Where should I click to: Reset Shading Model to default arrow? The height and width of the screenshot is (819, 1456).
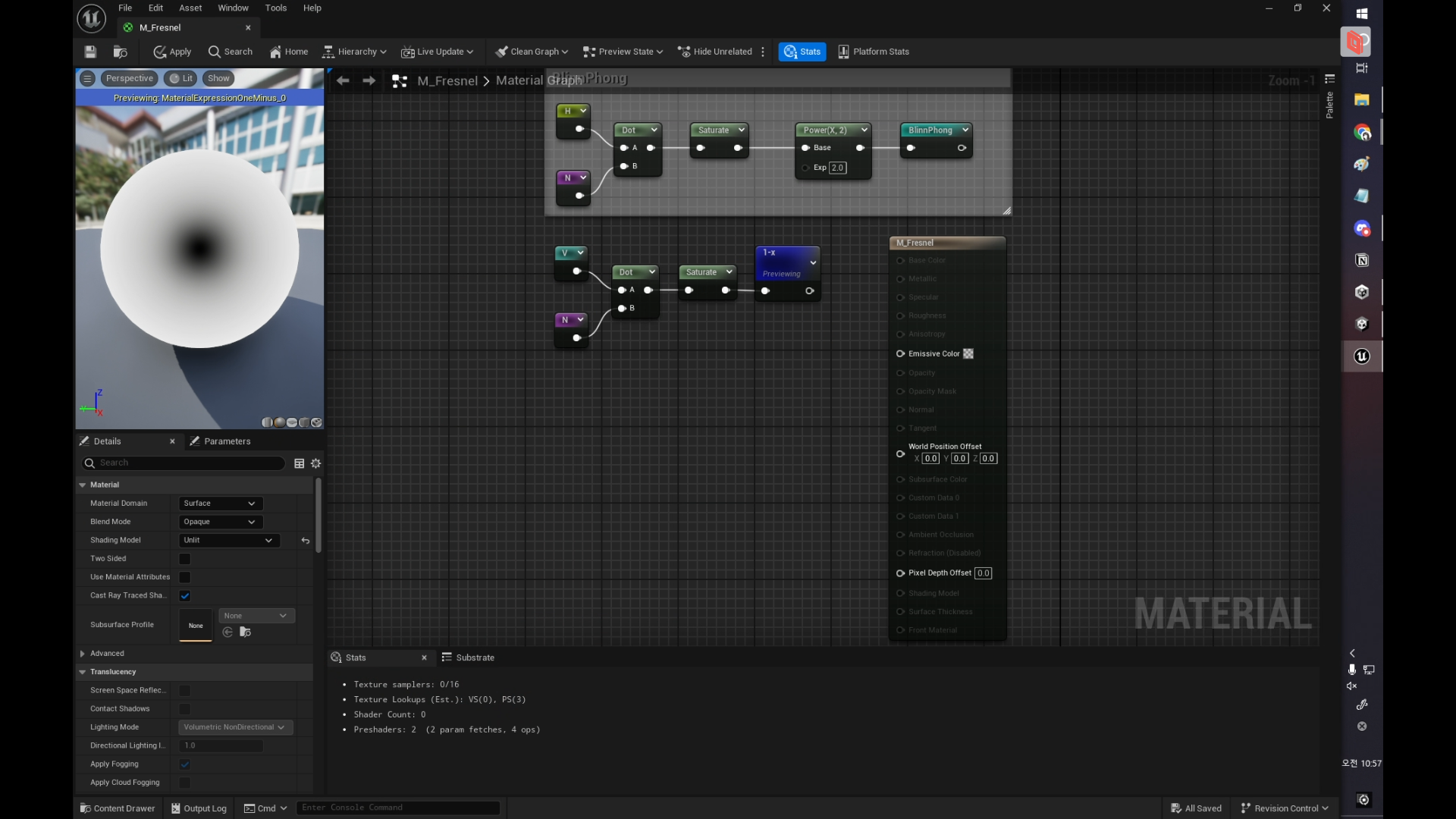pos(306,541)
